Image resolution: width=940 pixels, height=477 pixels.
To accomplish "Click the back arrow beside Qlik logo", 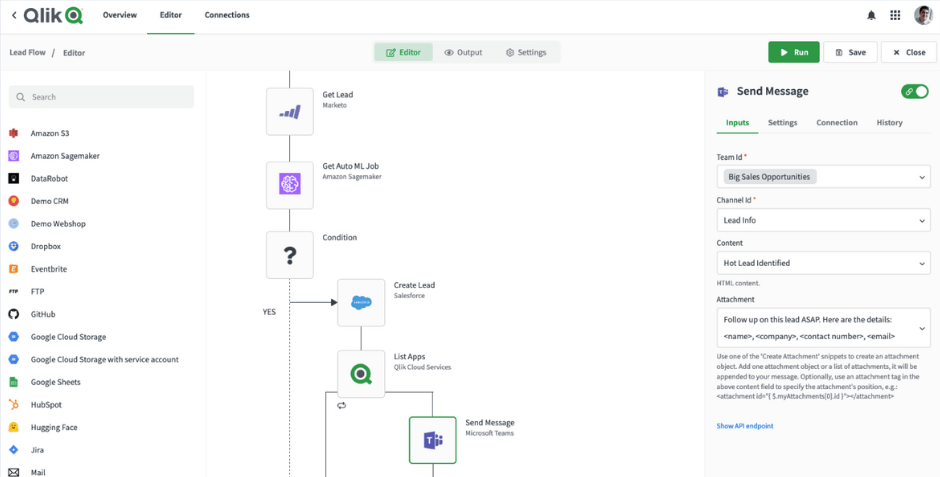I will (x=14, y=16).
